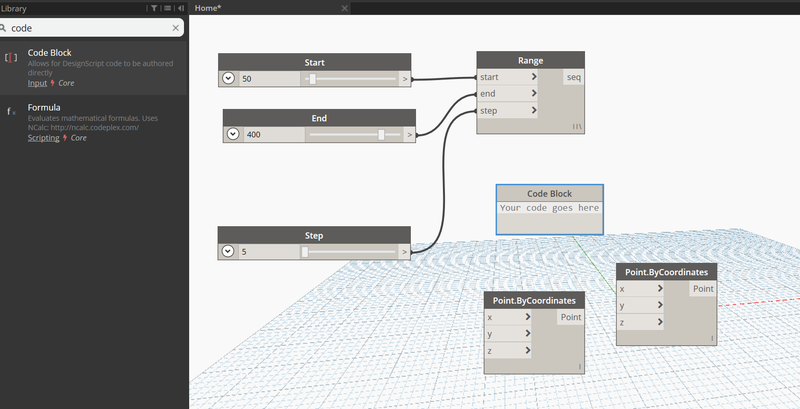Select upper-right Point.ByCoordinates node header

point(666,272)
